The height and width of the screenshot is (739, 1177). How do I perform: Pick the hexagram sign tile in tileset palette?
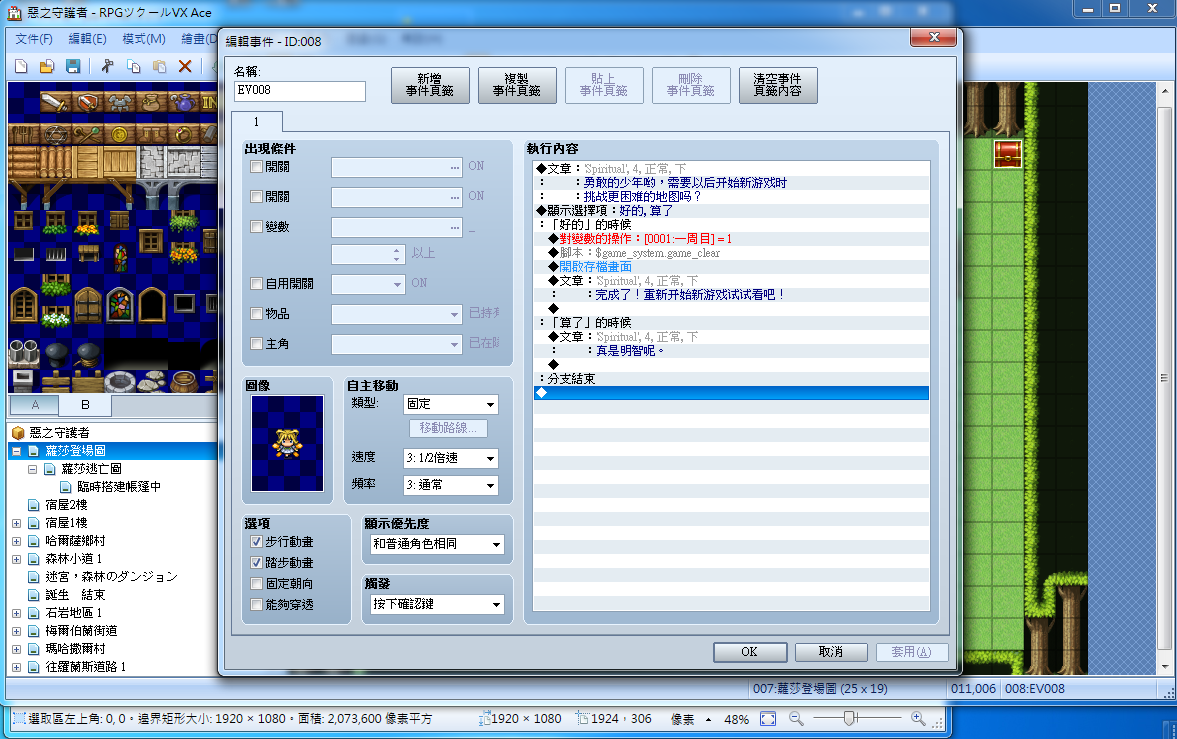tap(56, 134)
